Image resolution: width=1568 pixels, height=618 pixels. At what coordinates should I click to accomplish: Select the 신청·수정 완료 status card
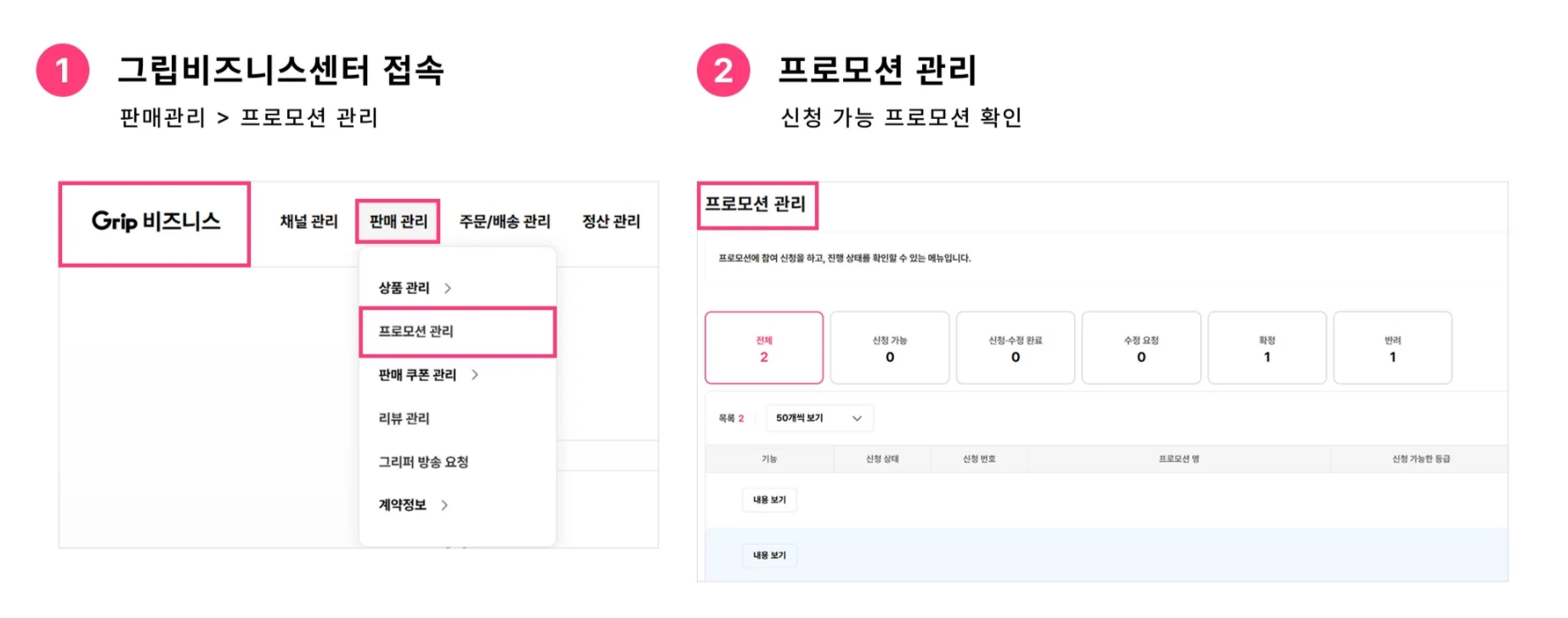coord(1015,349)
